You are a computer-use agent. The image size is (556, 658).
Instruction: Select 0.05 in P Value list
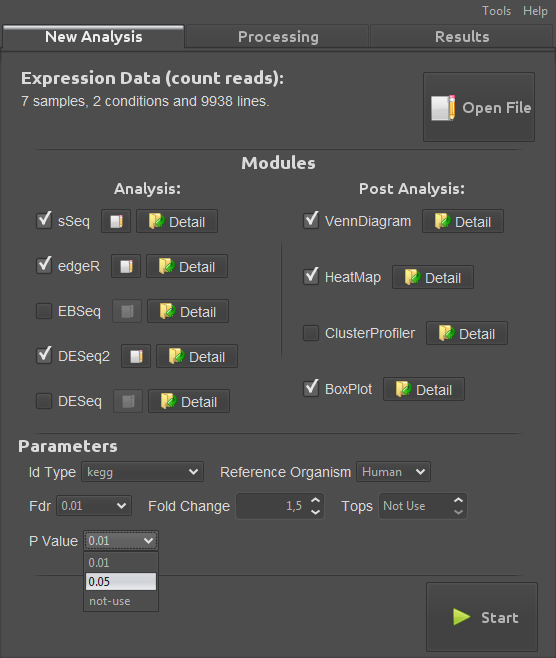tap(121, 582)
